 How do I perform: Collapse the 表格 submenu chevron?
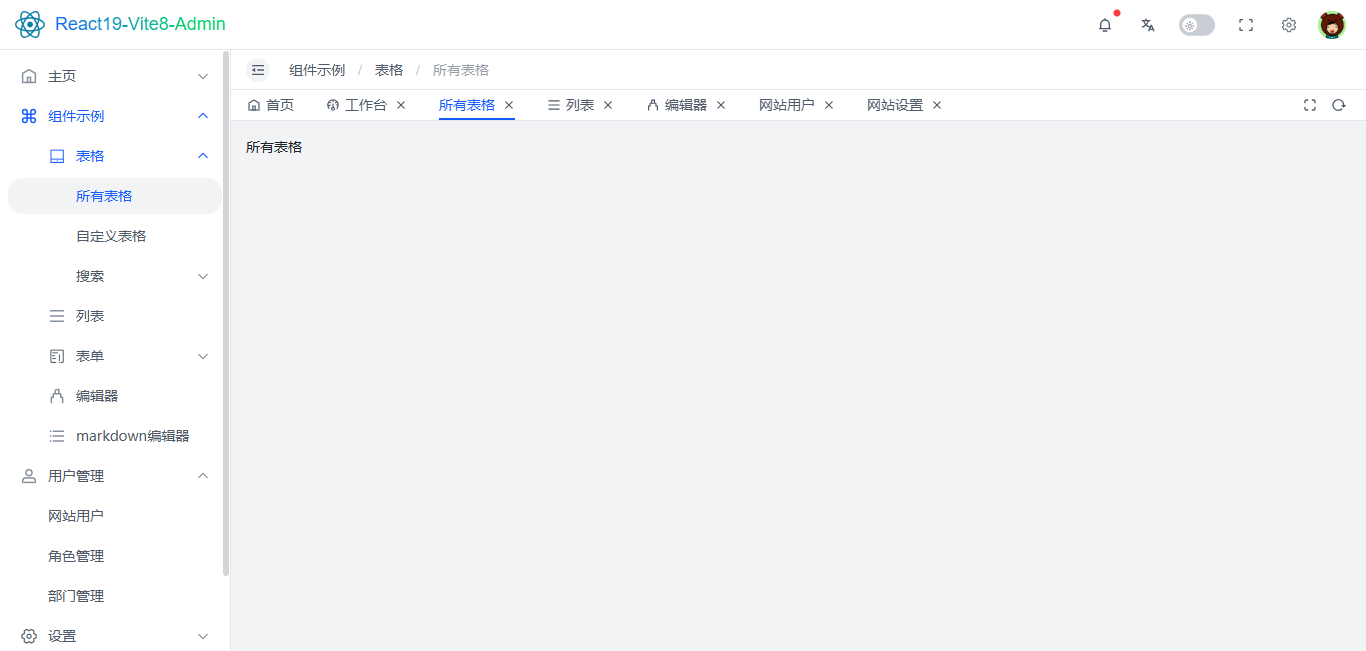(x=203, y=156)
